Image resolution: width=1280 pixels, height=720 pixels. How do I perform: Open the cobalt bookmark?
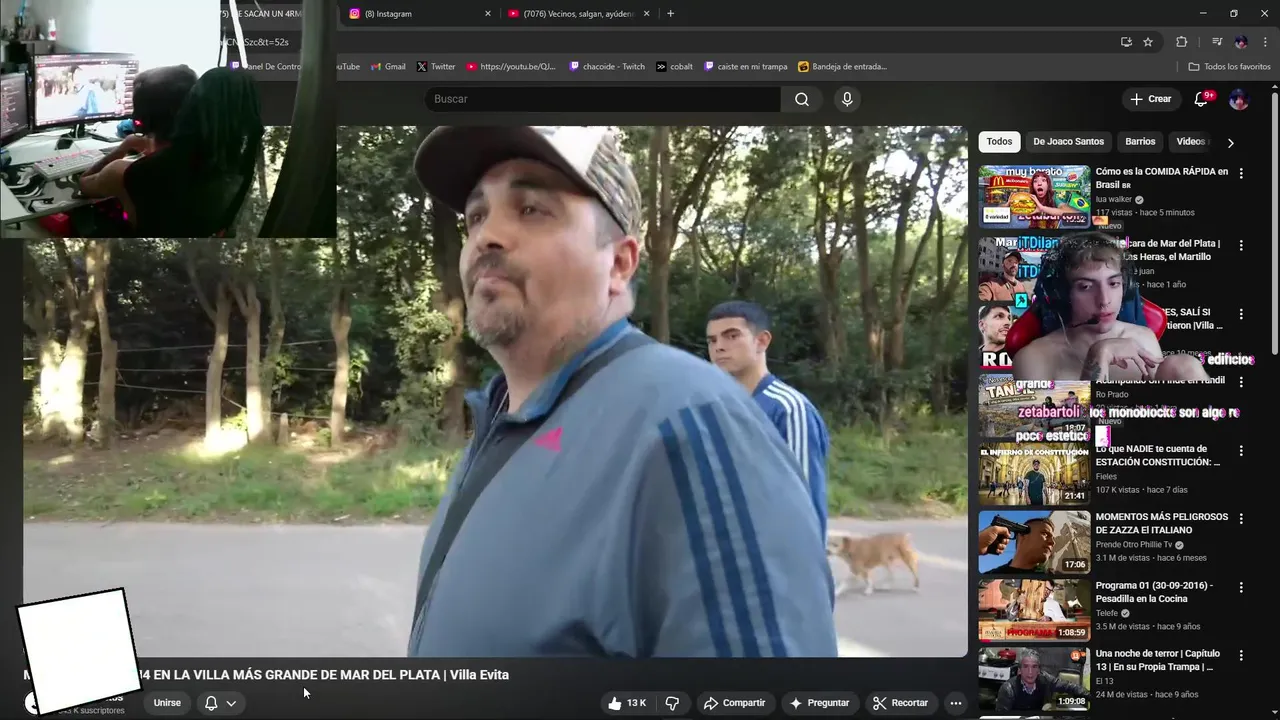click(675, 67)
